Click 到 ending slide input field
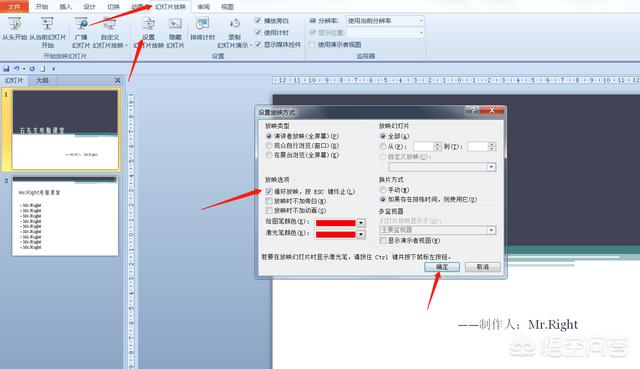The width and height of the screenshot is (640, 369). pyautogui.click(x=478, y=146)
